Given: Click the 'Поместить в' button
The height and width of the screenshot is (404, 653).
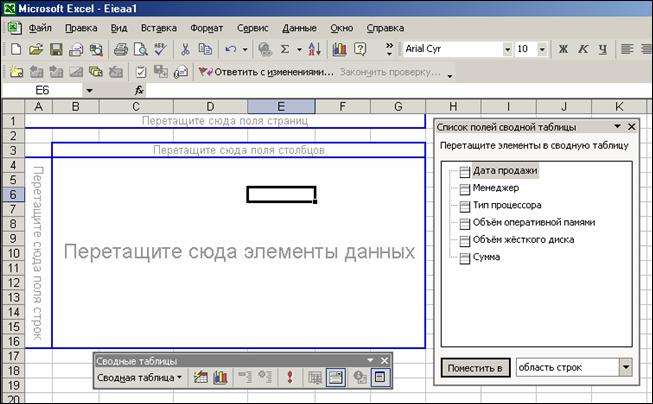Looking at the screenshot, I should coord(476,367).
